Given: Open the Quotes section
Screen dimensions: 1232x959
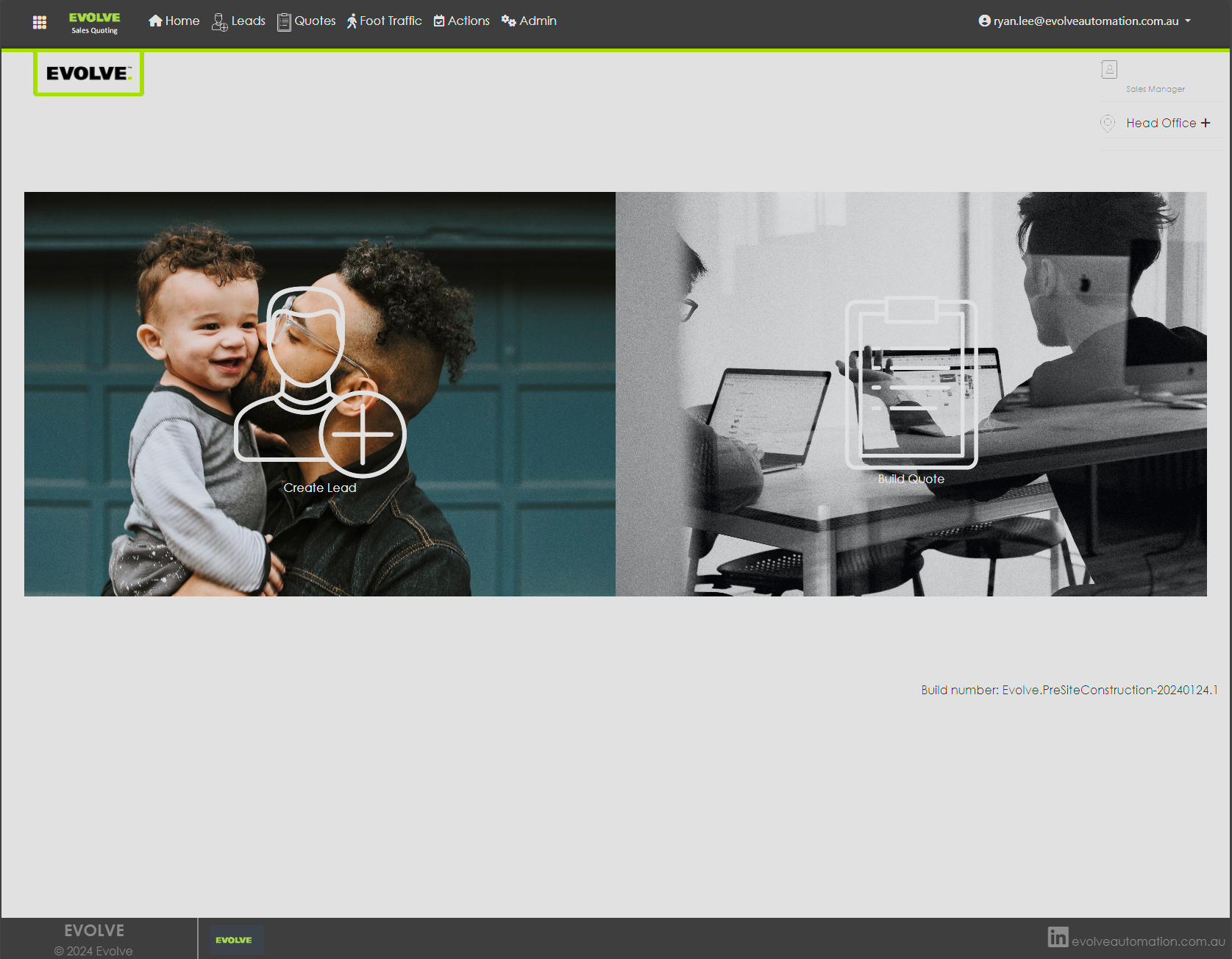Looking at the screenshot, I should click(x=307, y=21).
